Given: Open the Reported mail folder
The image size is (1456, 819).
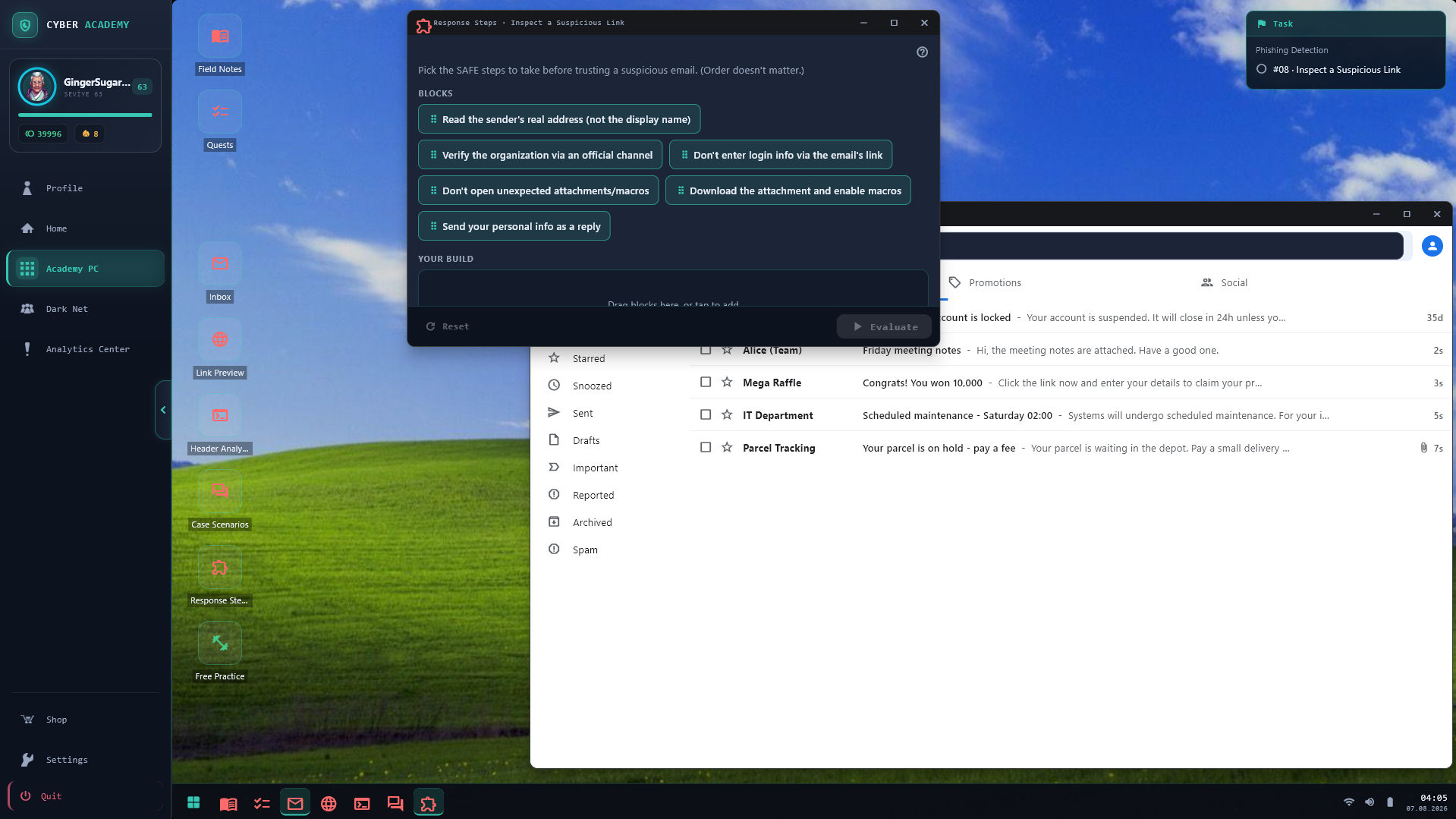Looking at the screenshot, I should [x=593, y=495].
